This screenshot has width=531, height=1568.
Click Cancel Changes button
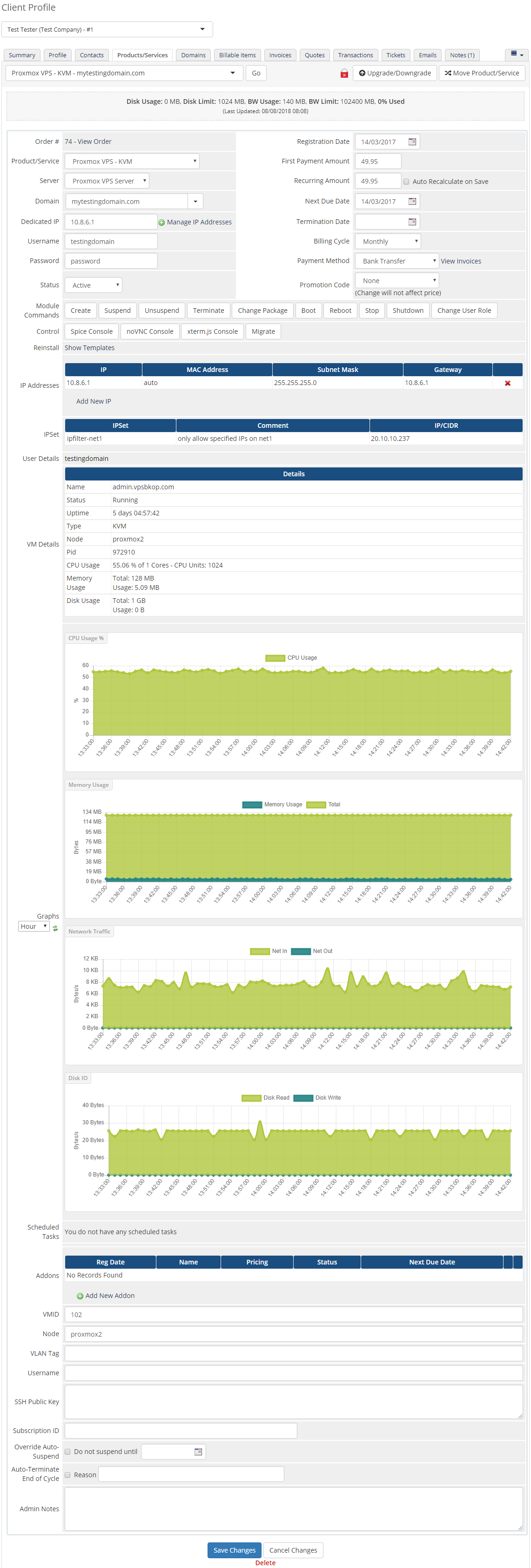[293, 1550]
